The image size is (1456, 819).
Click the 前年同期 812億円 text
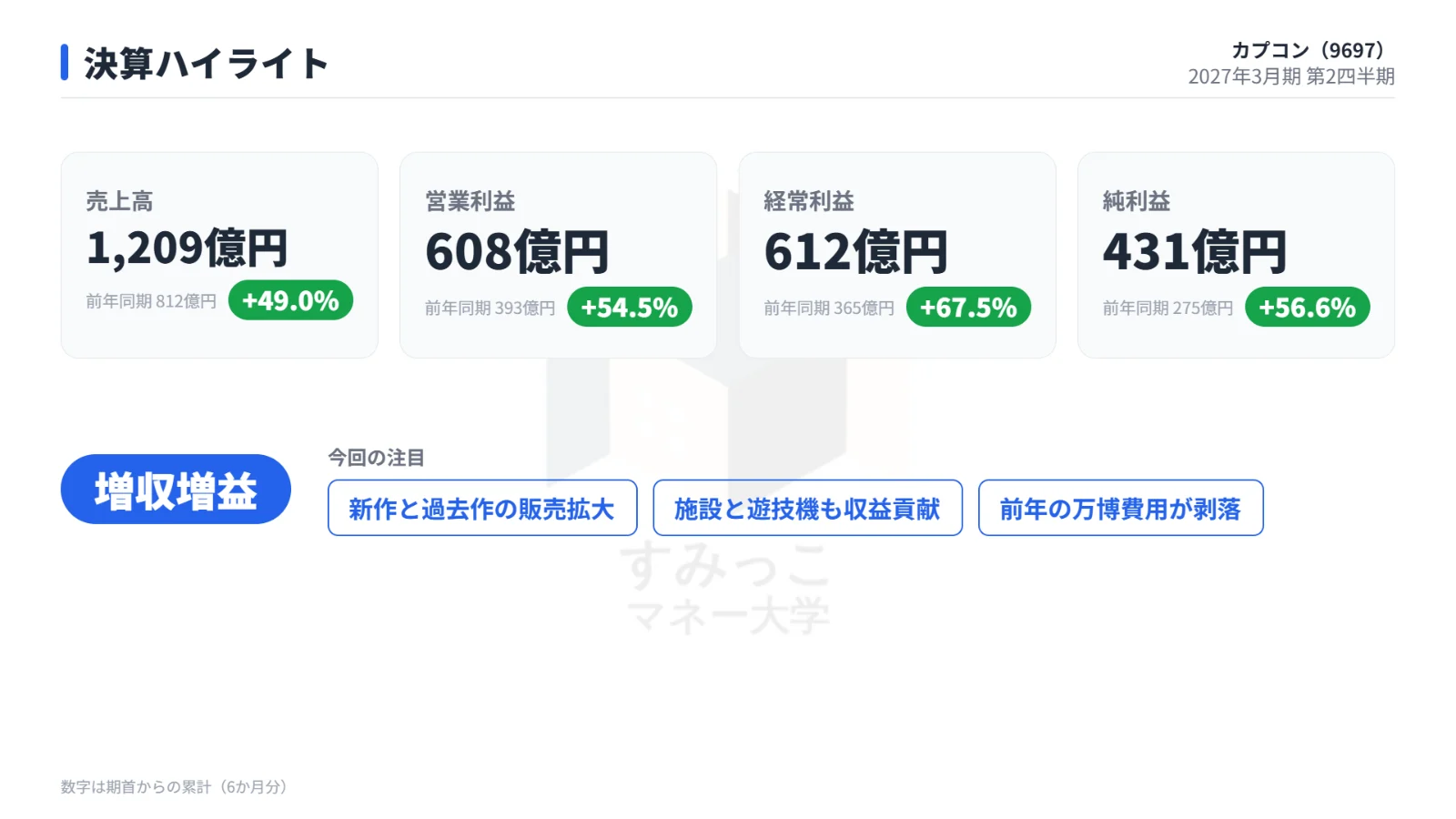151,301
